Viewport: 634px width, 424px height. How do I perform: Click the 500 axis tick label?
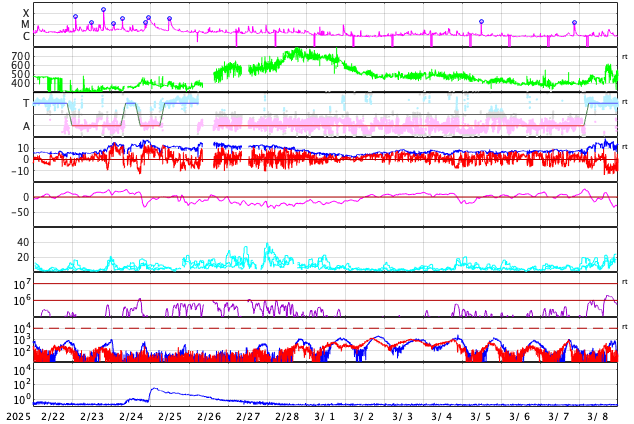click(21, 74)
